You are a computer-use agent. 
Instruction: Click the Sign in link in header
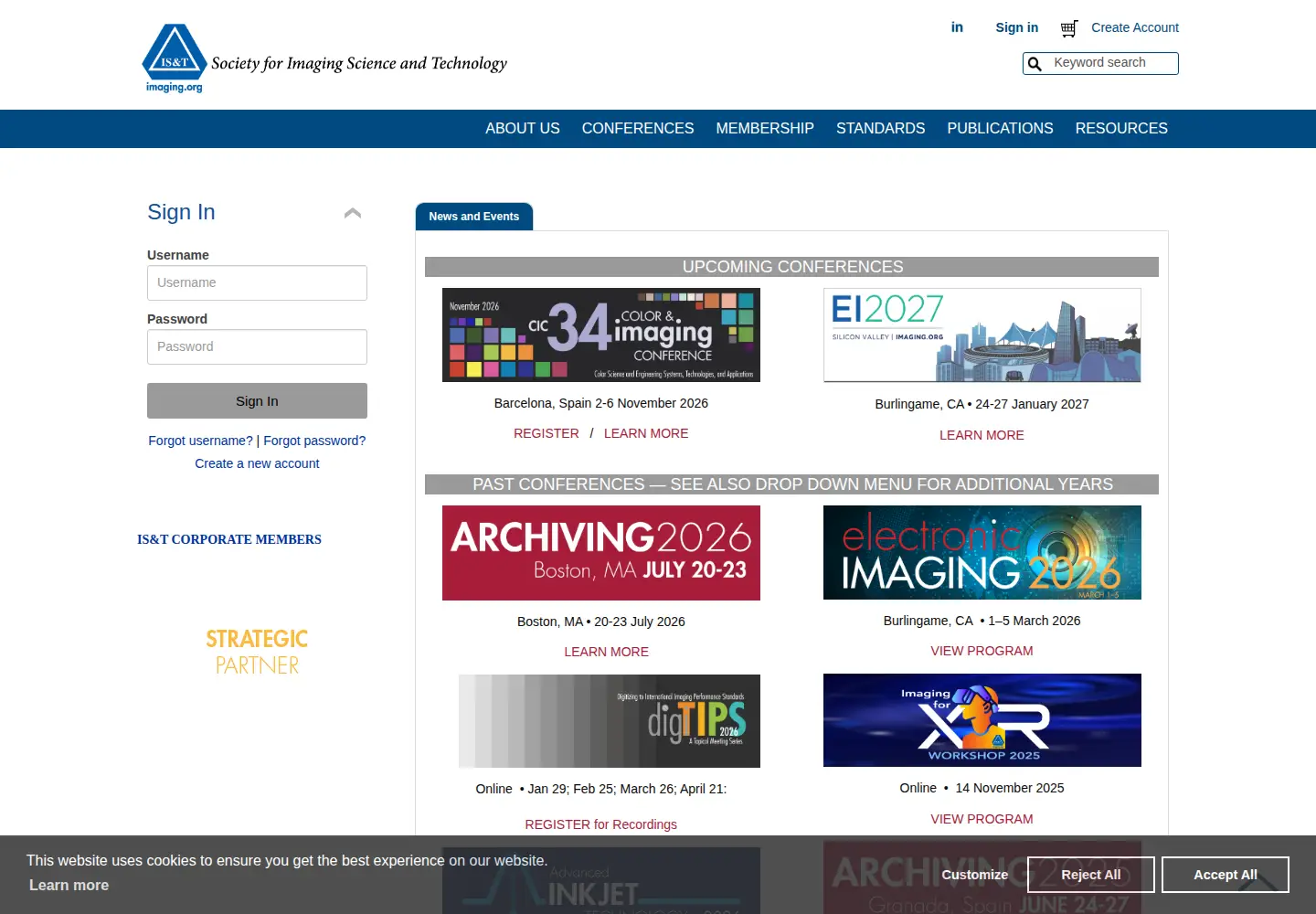(x=1017, y=27)
